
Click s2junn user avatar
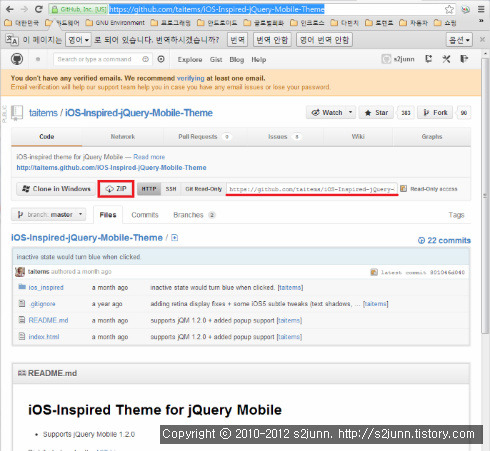(386, 59)
